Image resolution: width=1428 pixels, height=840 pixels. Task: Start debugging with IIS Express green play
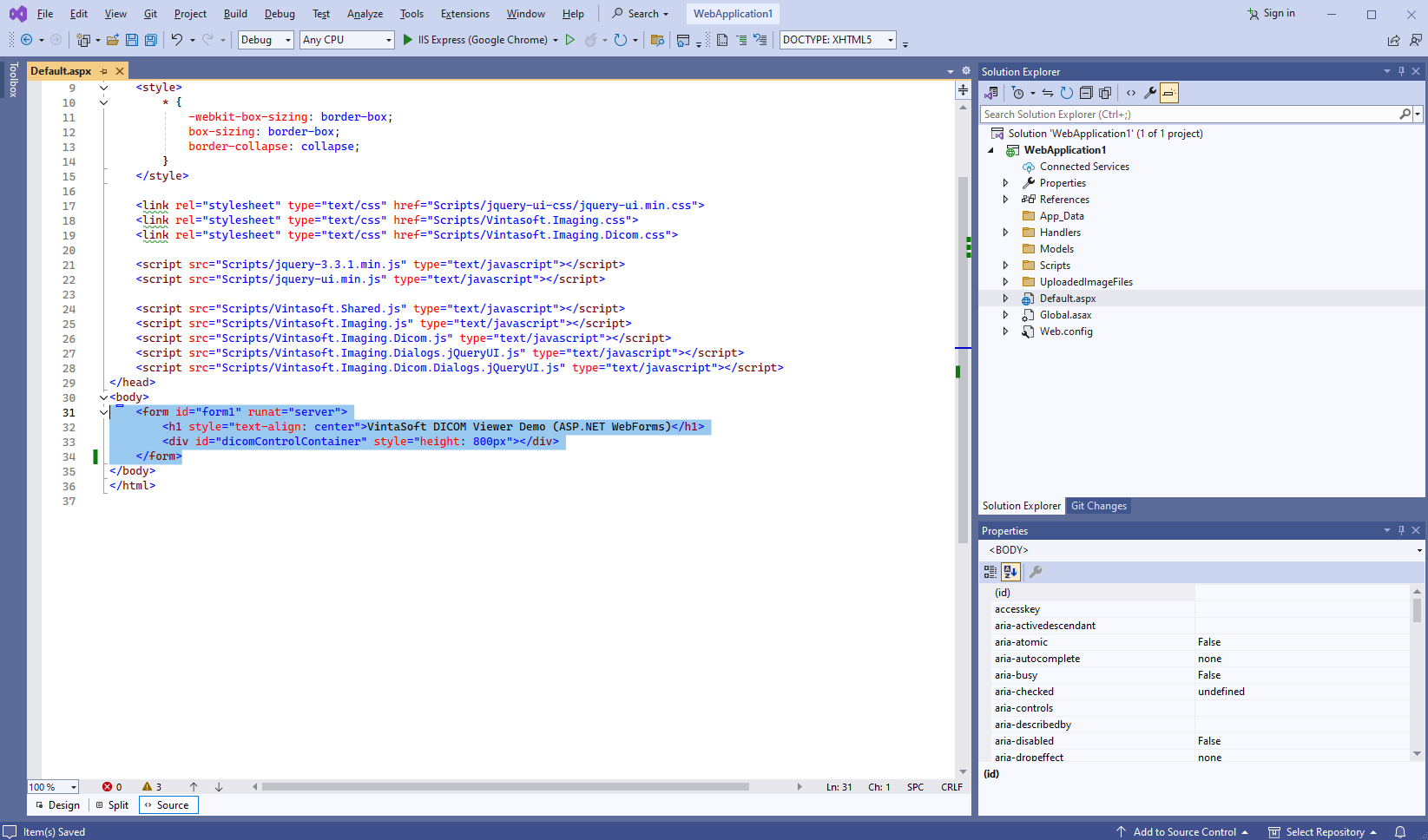click(407, 40)
